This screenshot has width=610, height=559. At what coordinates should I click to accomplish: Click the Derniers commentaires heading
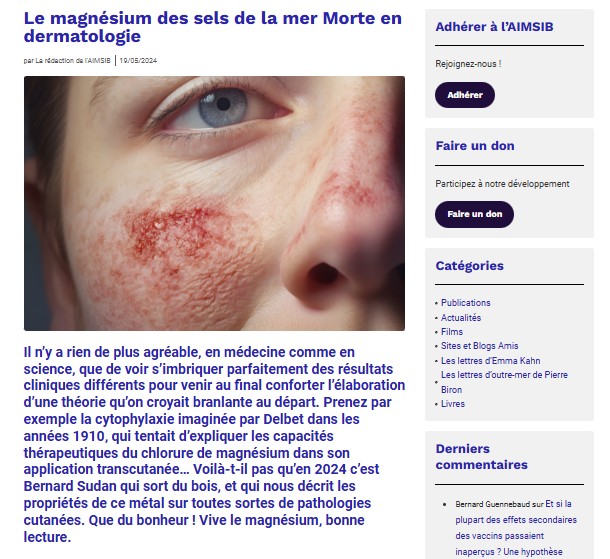pyautogui.click(x=481, y=457)
